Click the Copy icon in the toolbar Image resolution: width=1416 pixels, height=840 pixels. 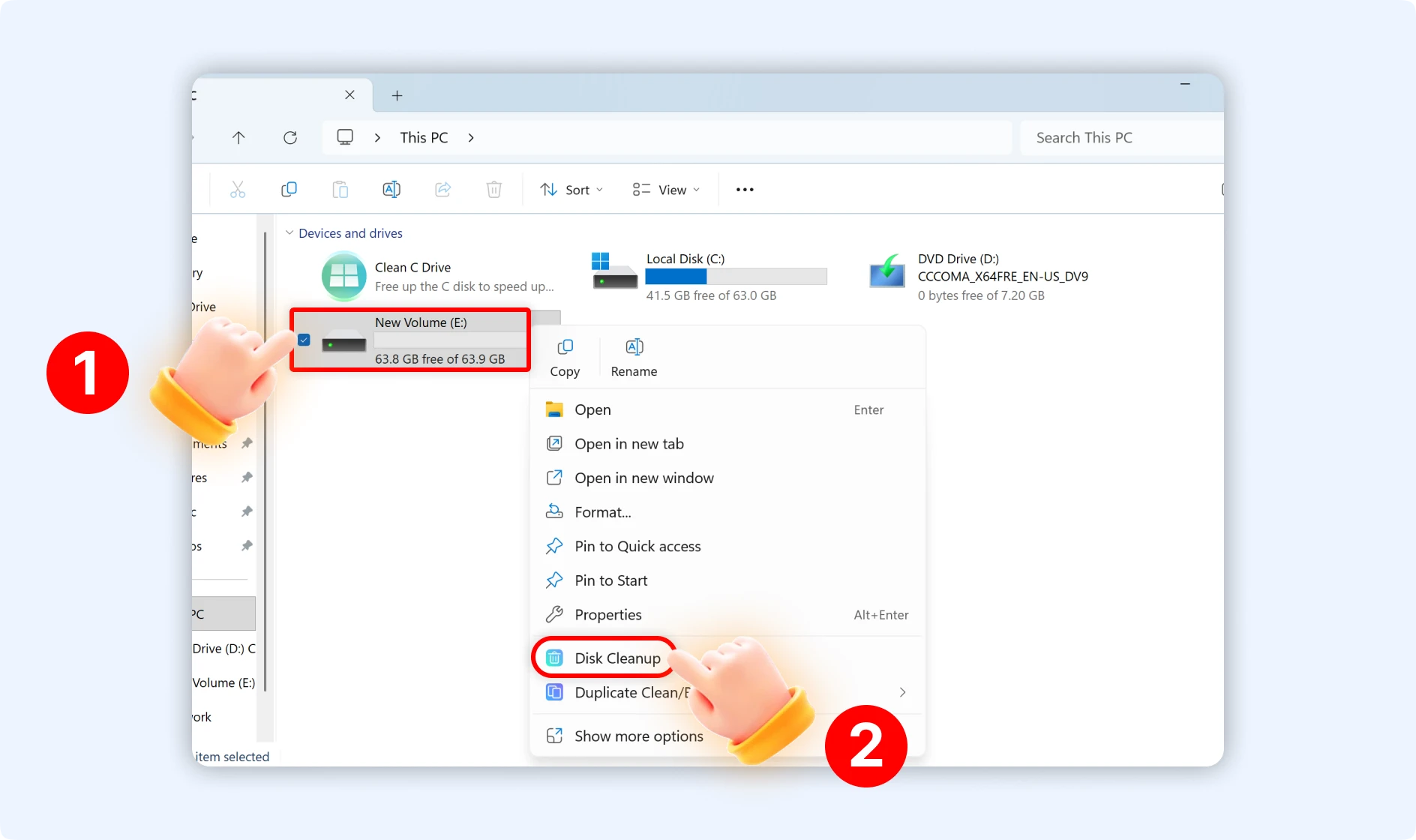(x=289, y=189)
